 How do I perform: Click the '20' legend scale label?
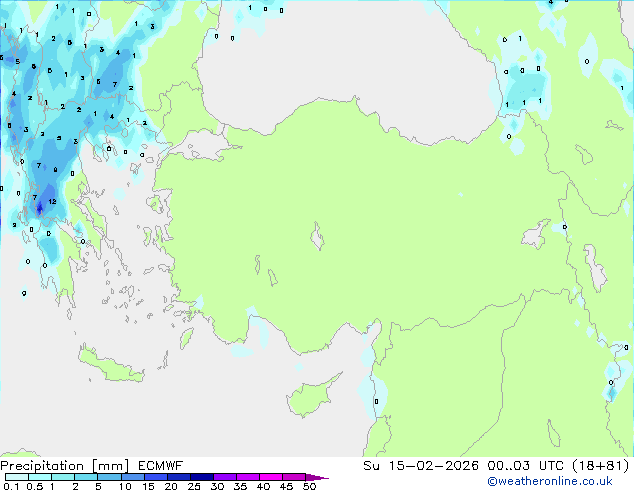click(171, 486)
